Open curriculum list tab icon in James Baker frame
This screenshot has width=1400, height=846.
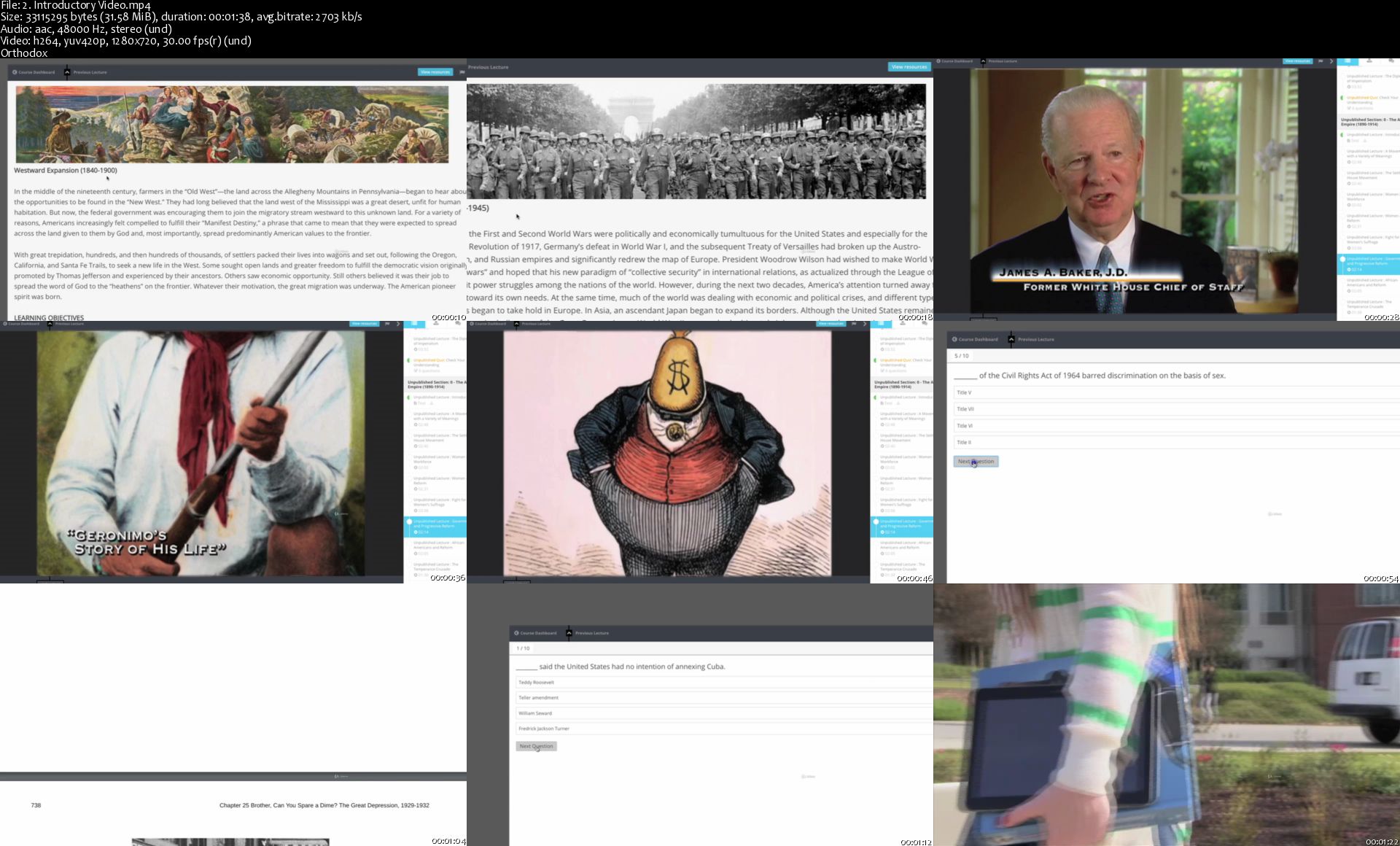(1347, 61)
